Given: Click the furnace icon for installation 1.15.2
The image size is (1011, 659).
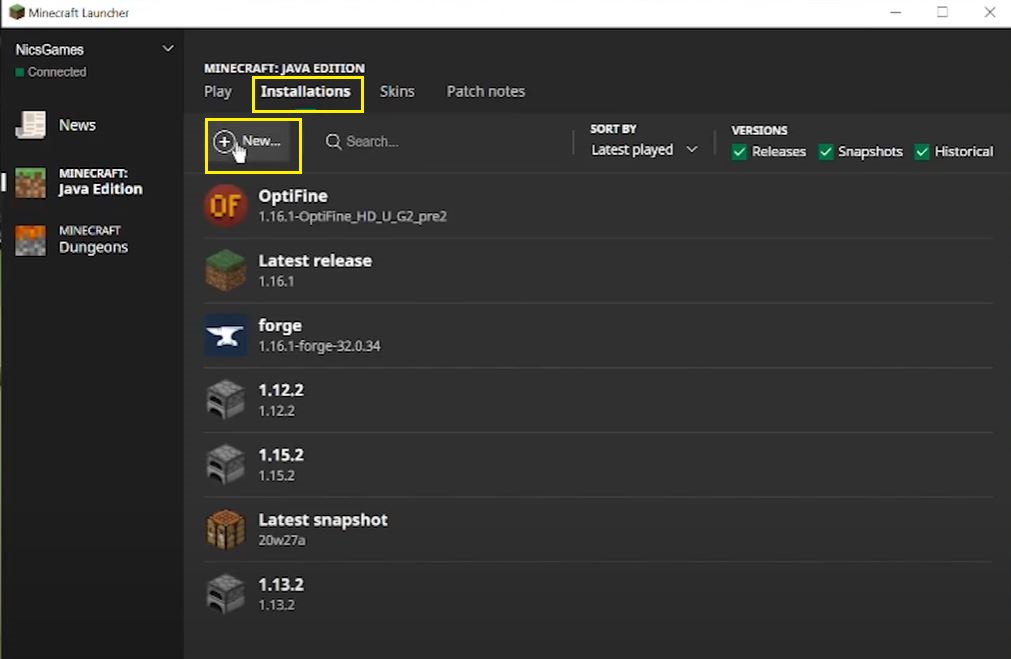Looking at the screenshot, I should point(225,464).
